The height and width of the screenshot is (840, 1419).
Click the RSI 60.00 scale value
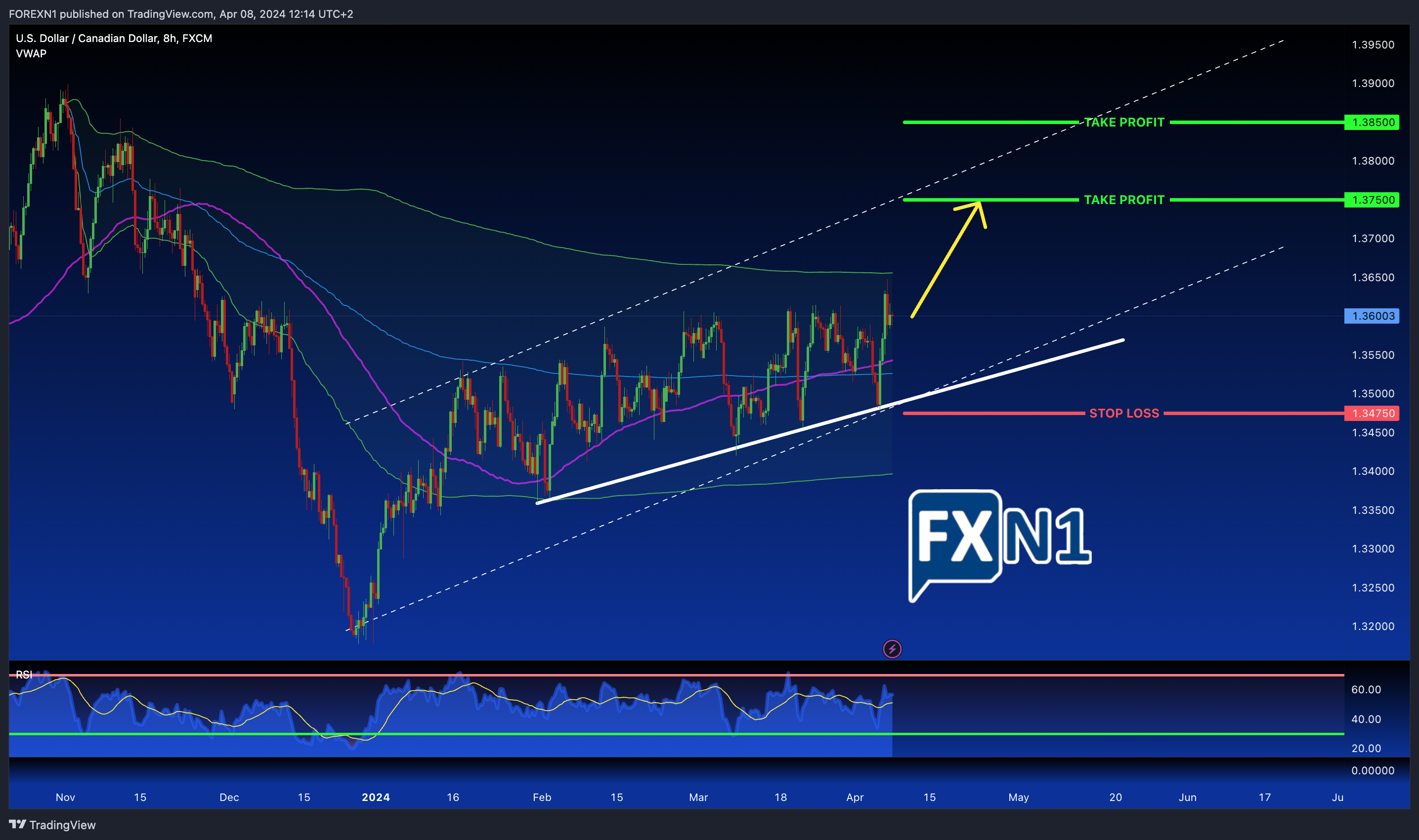pyautogui.click(x=1366, y=689)
